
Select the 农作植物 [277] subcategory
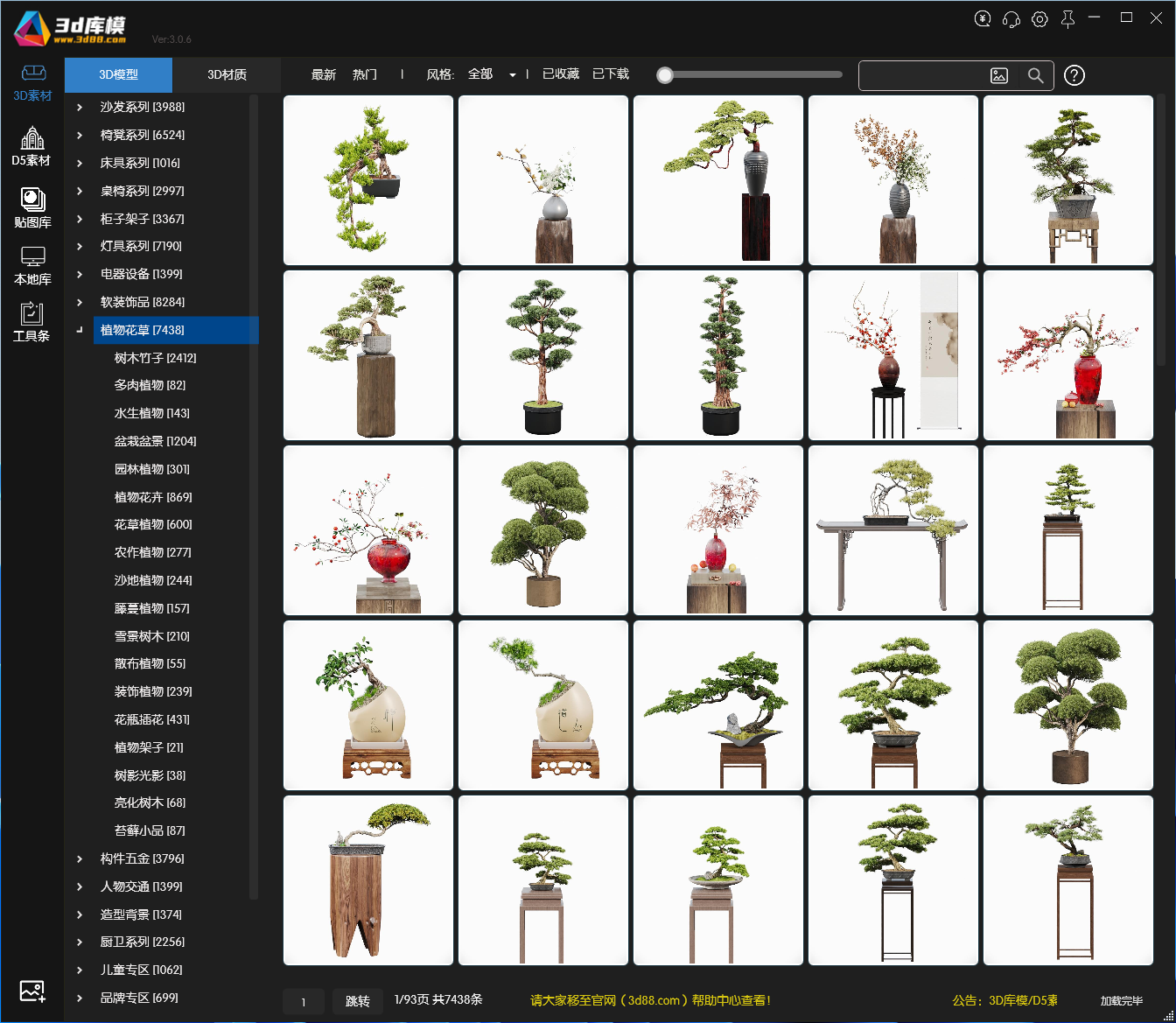point(152,552)
